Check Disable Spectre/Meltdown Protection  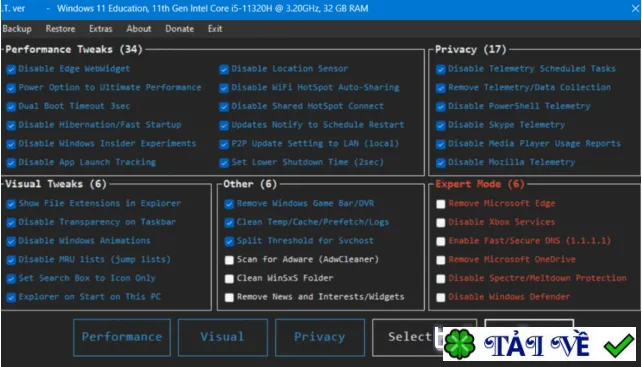(441, 279)
